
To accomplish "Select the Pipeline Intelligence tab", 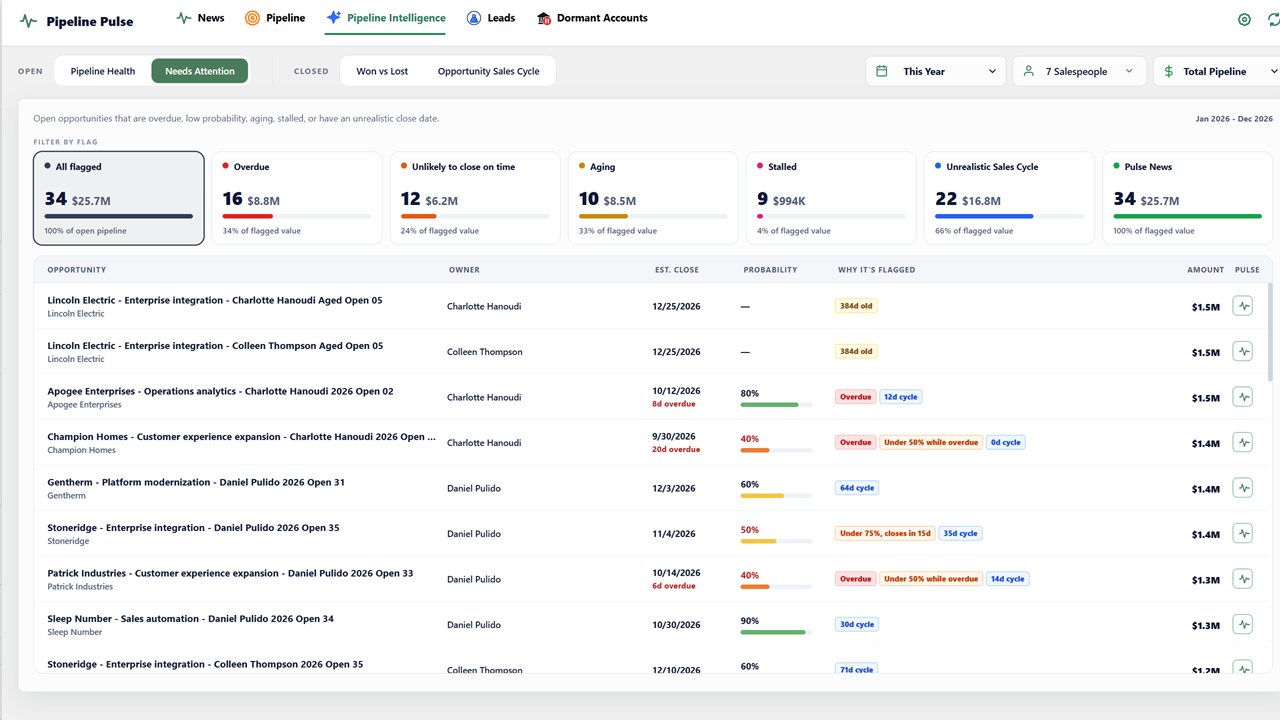I will point(385,18).
